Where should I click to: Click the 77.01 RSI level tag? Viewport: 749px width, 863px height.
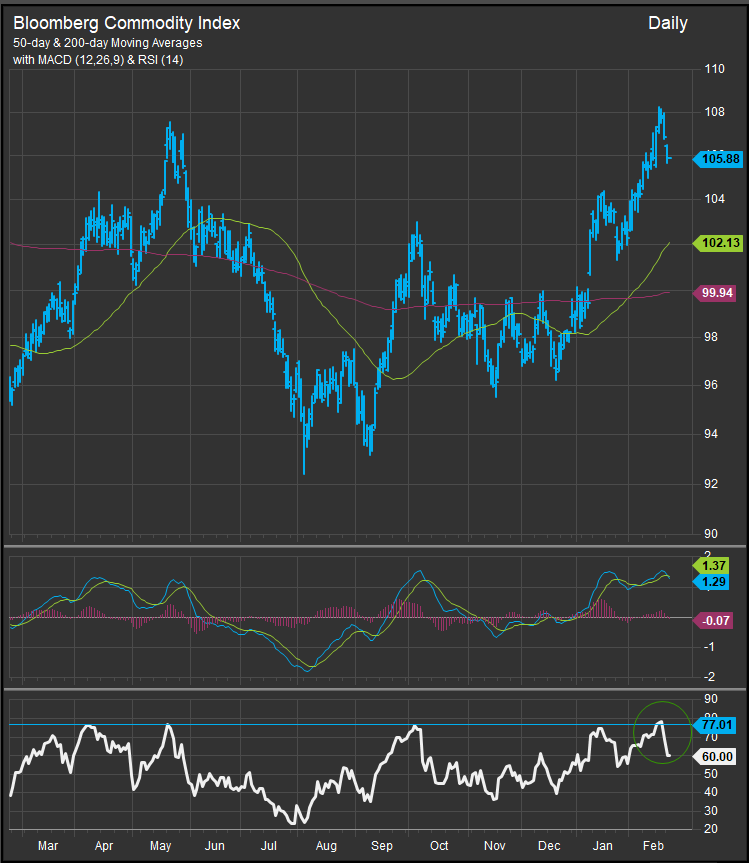click(714, 724)
